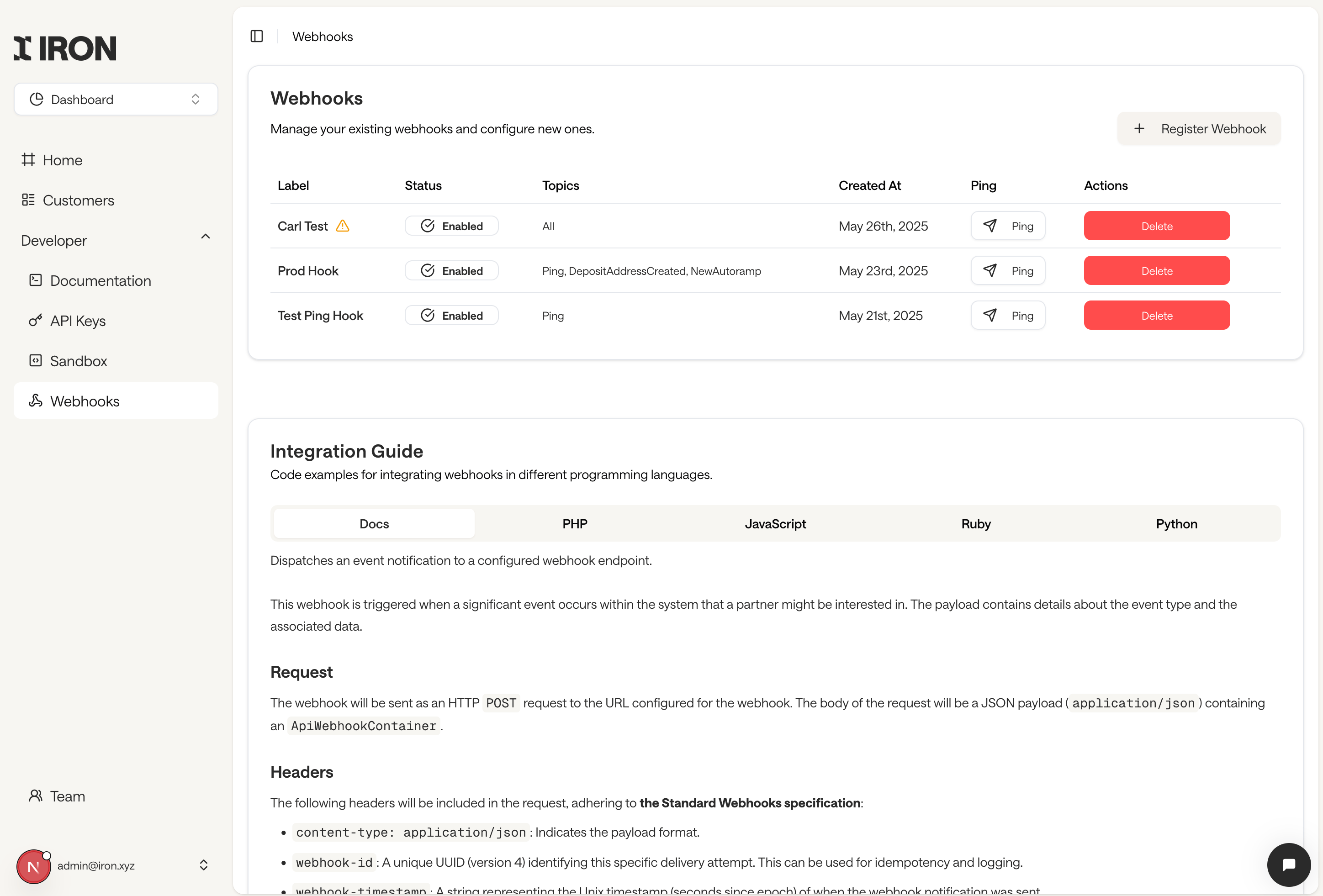This screenshot has height=896, width=1323.
Task: Delete the Prod Hook webhook
Action: point(1157,271)
